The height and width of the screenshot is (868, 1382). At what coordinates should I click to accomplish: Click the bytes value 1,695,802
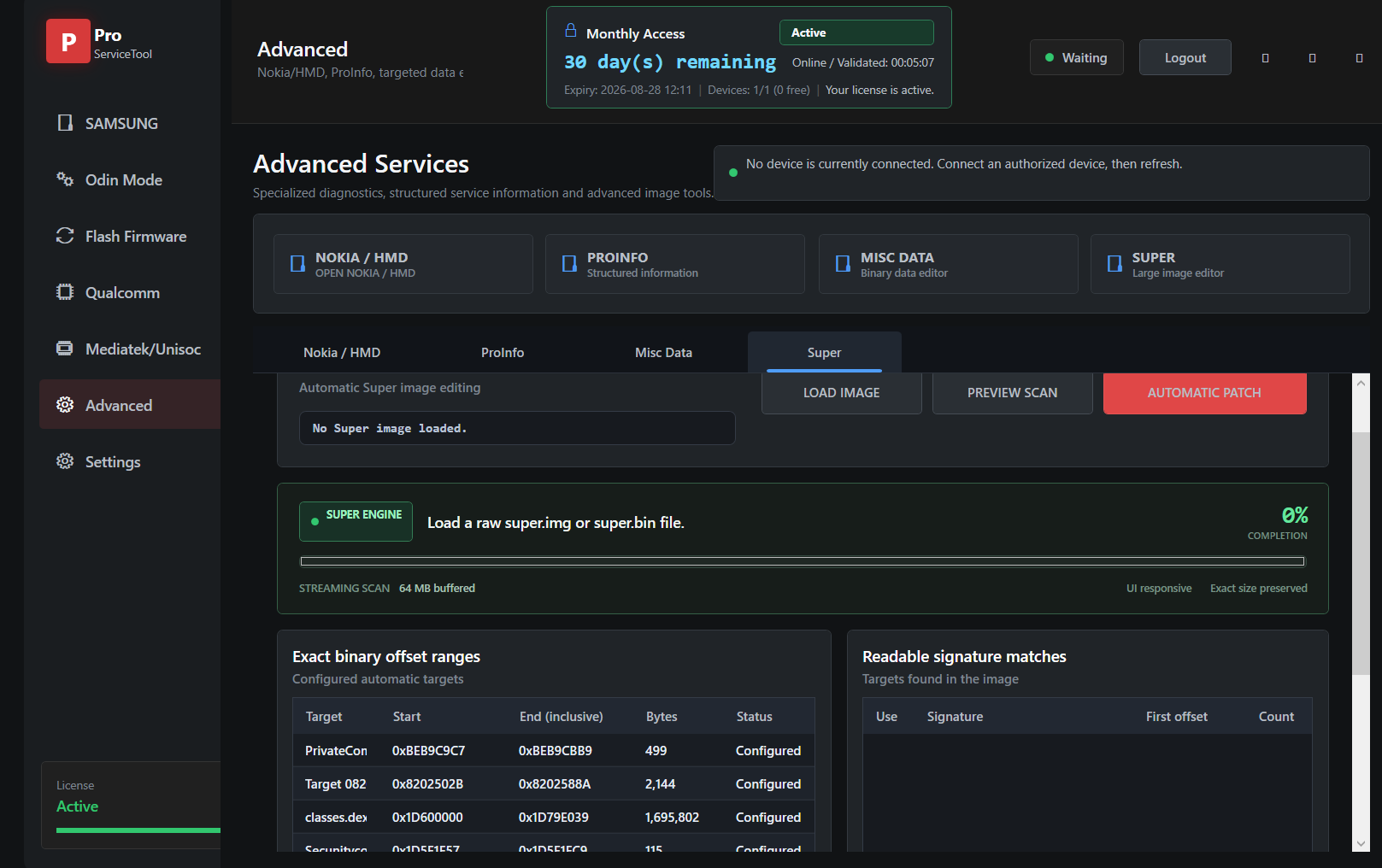pos(672,818)
